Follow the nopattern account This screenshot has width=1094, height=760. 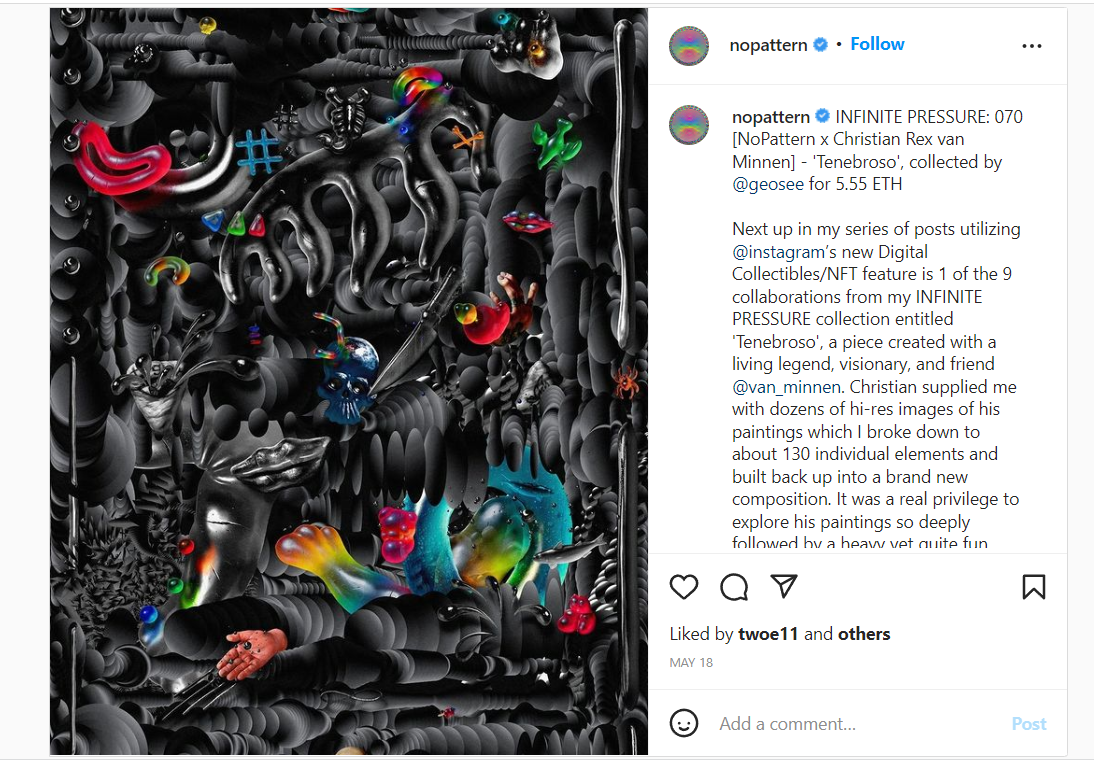[x=877, y=44]
